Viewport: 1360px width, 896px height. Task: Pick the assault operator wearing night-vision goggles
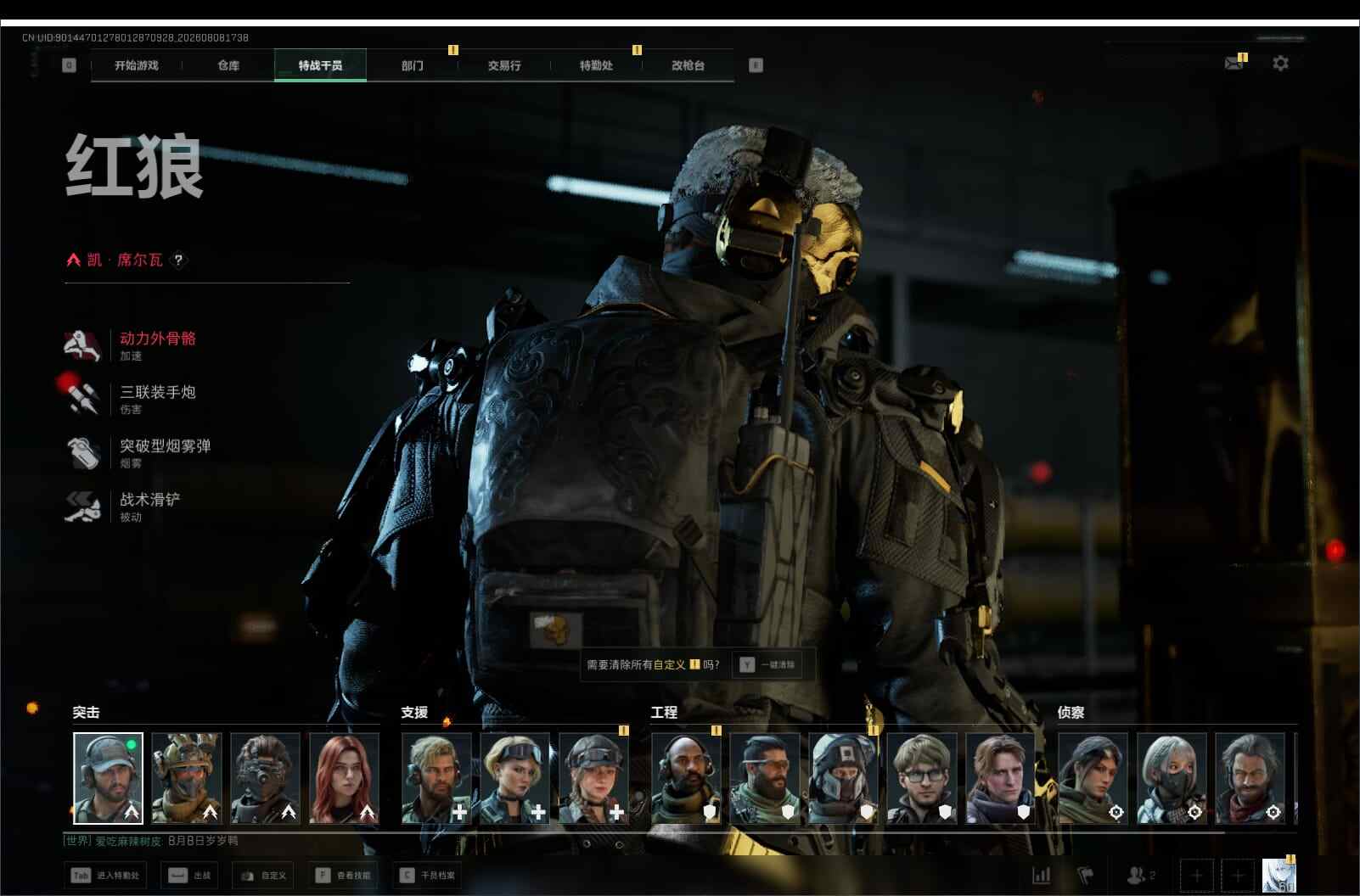[265, 778]
